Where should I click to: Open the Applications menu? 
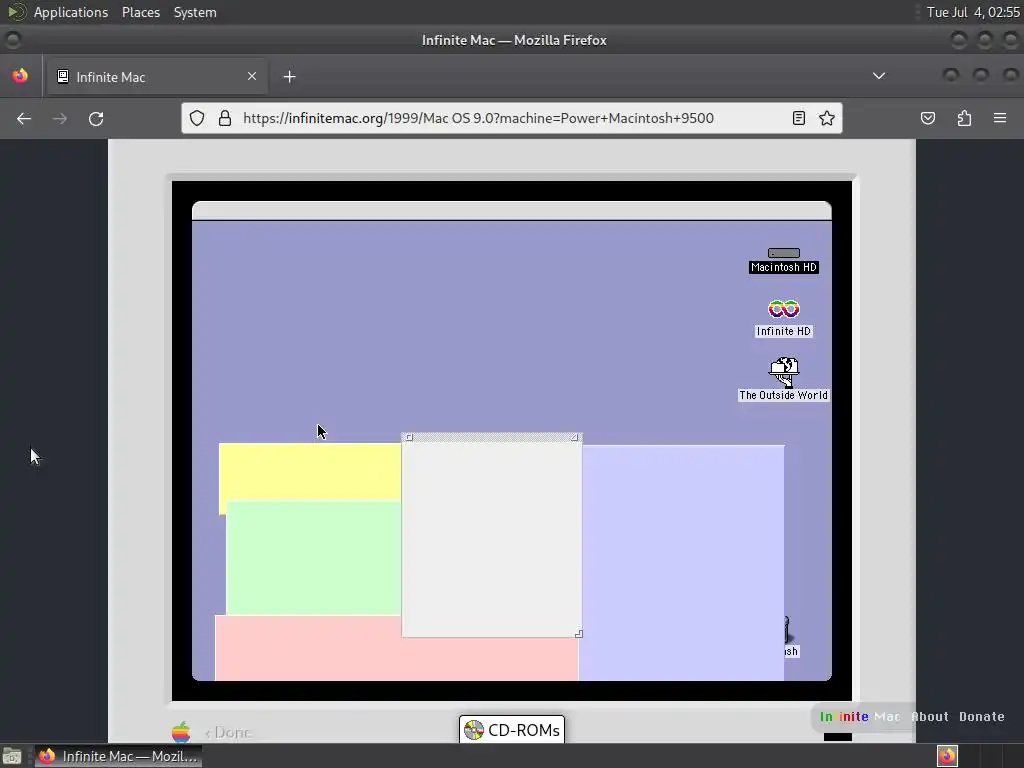71,12
